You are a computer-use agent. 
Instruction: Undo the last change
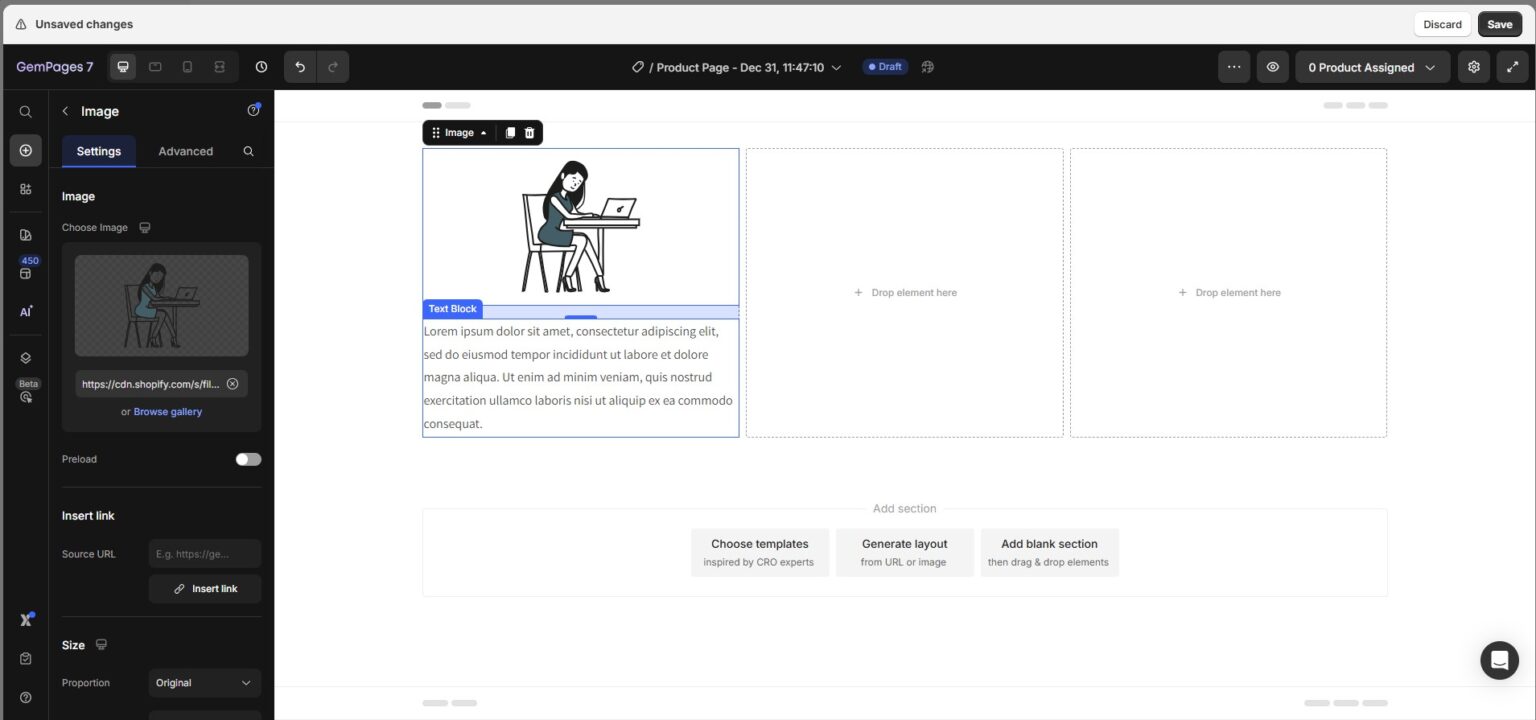[300, 67]
